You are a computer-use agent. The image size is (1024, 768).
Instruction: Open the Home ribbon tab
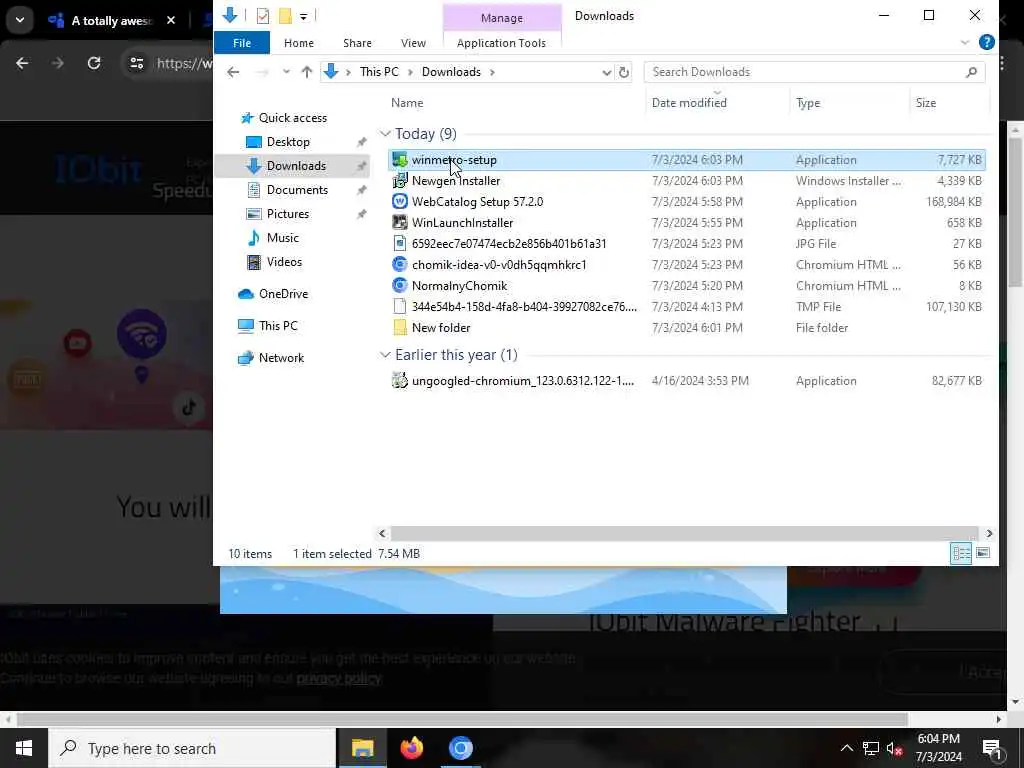[x=299, y=42]
